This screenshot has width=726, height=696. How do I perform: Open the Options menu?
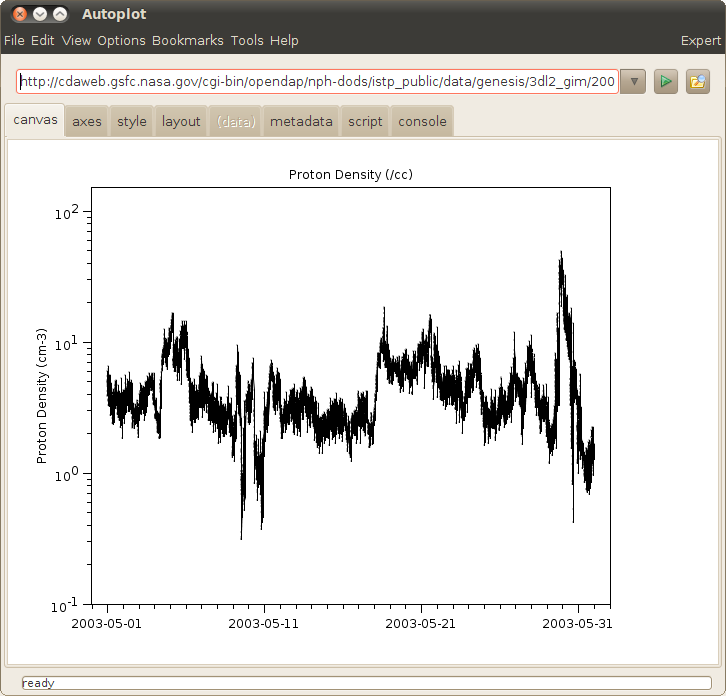point(121,41)
